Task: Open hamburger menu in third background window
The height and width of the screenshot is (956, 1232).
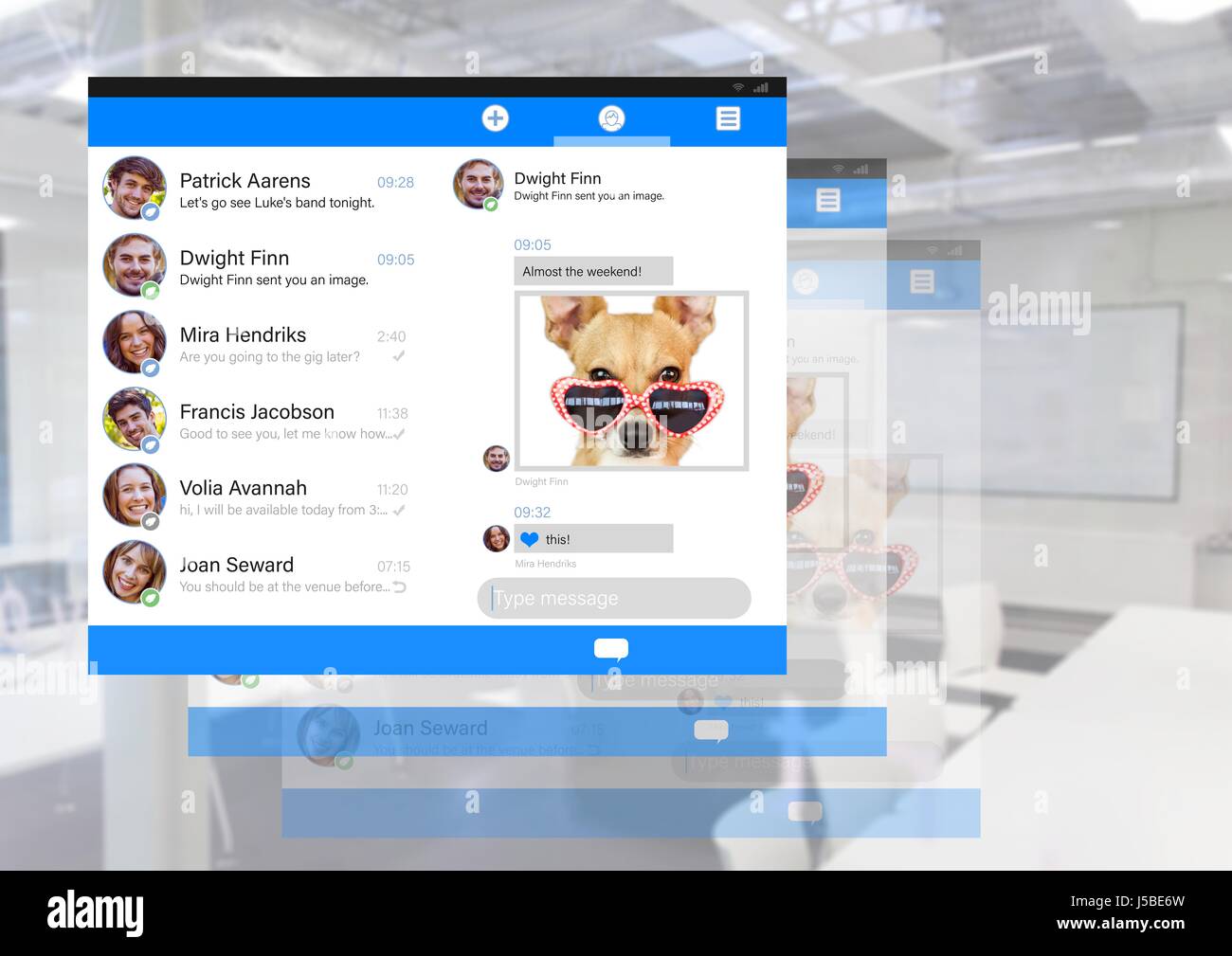Action: tap(922, 281)
